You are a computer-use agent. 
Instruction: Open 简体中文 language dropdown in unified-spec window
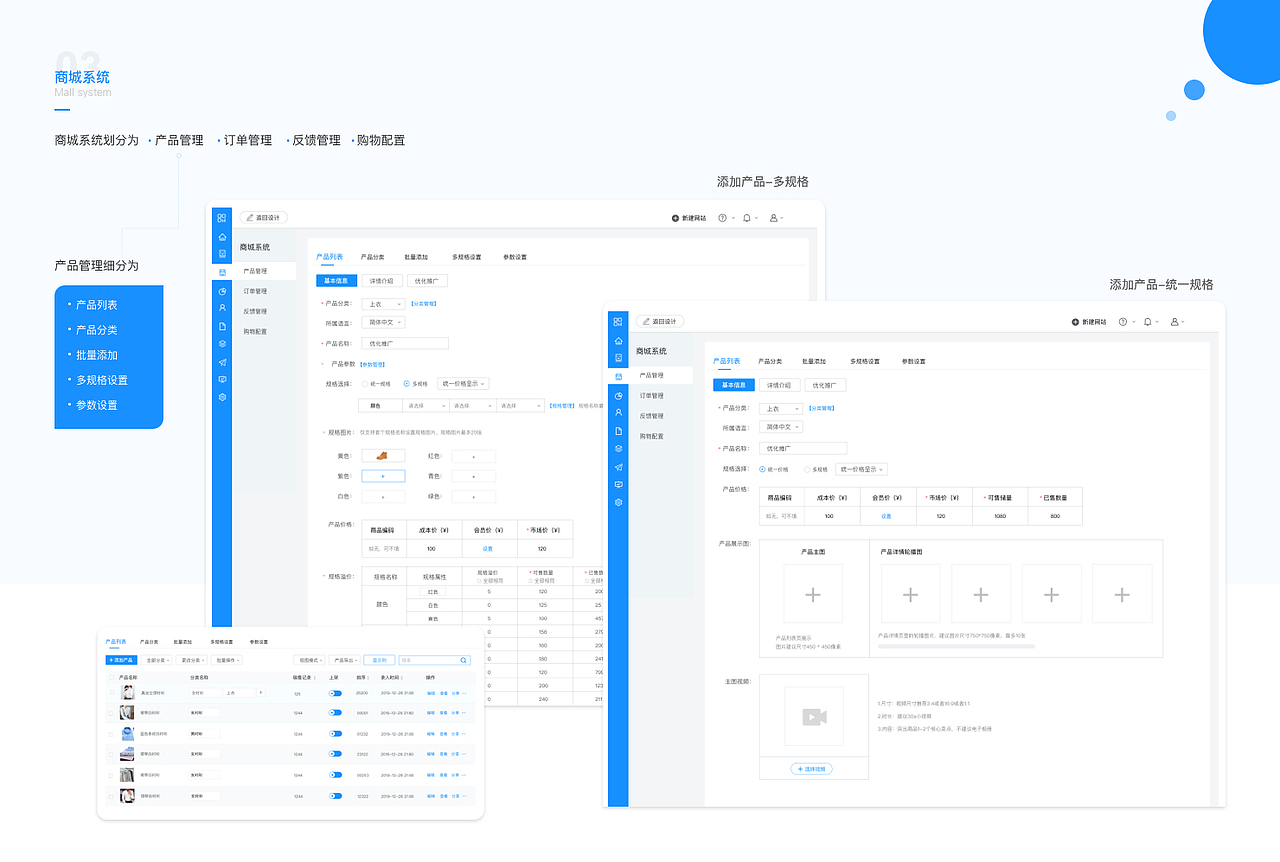pos(781,427)
